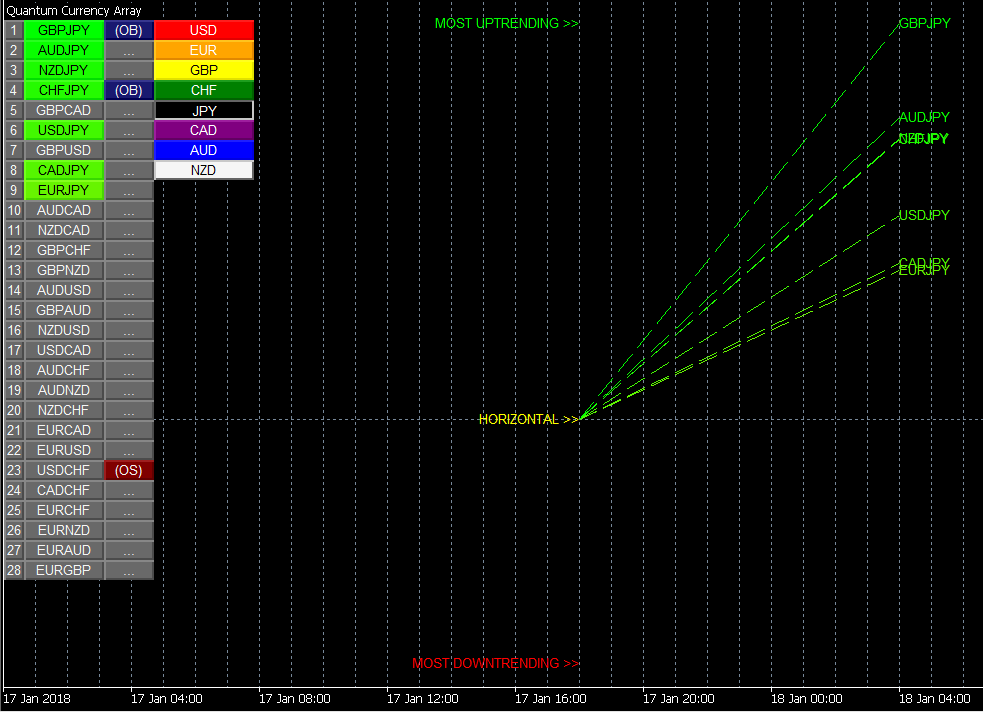Select the white NZD currency filter
This screenshot has height=713, width=983.
point(204,170)
